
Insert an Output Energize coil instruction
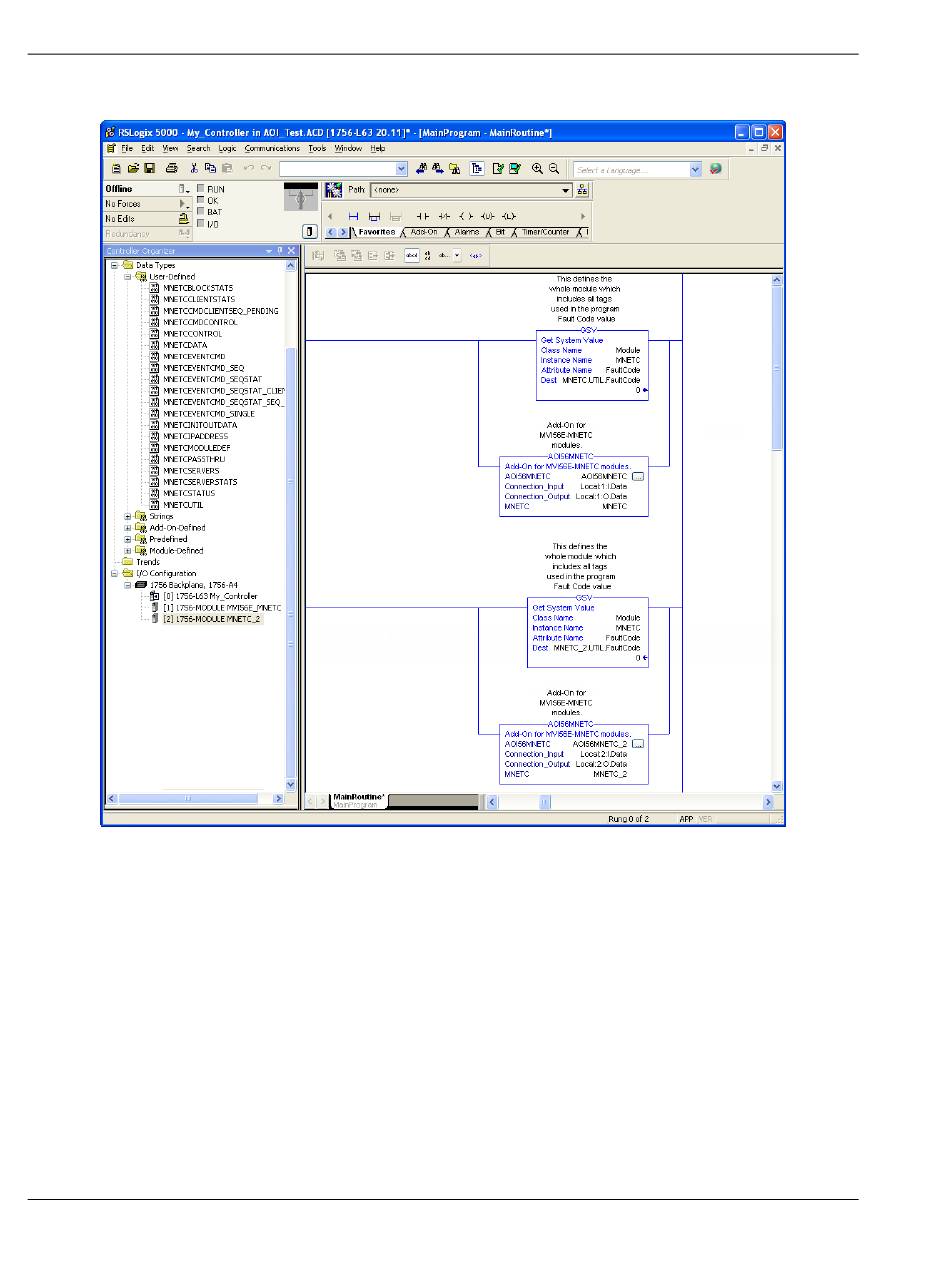coord(465,216)
